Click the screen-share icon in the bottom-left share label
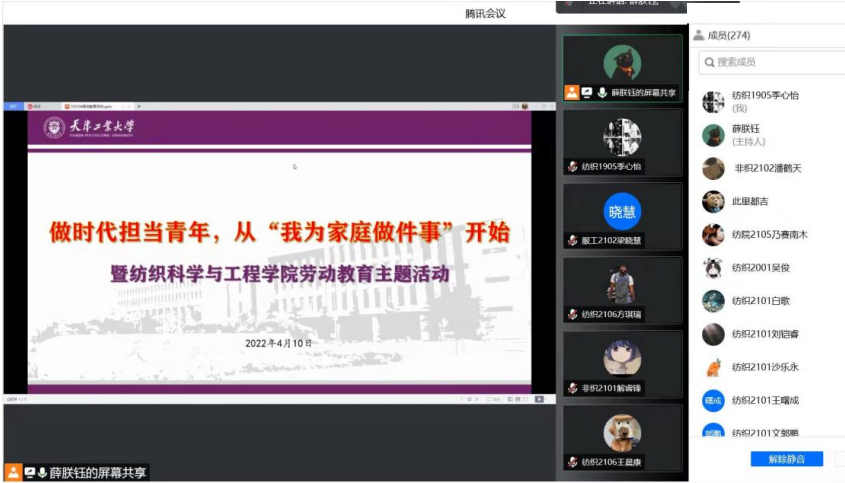Viewport: 845px width, 483px height. 30,473
